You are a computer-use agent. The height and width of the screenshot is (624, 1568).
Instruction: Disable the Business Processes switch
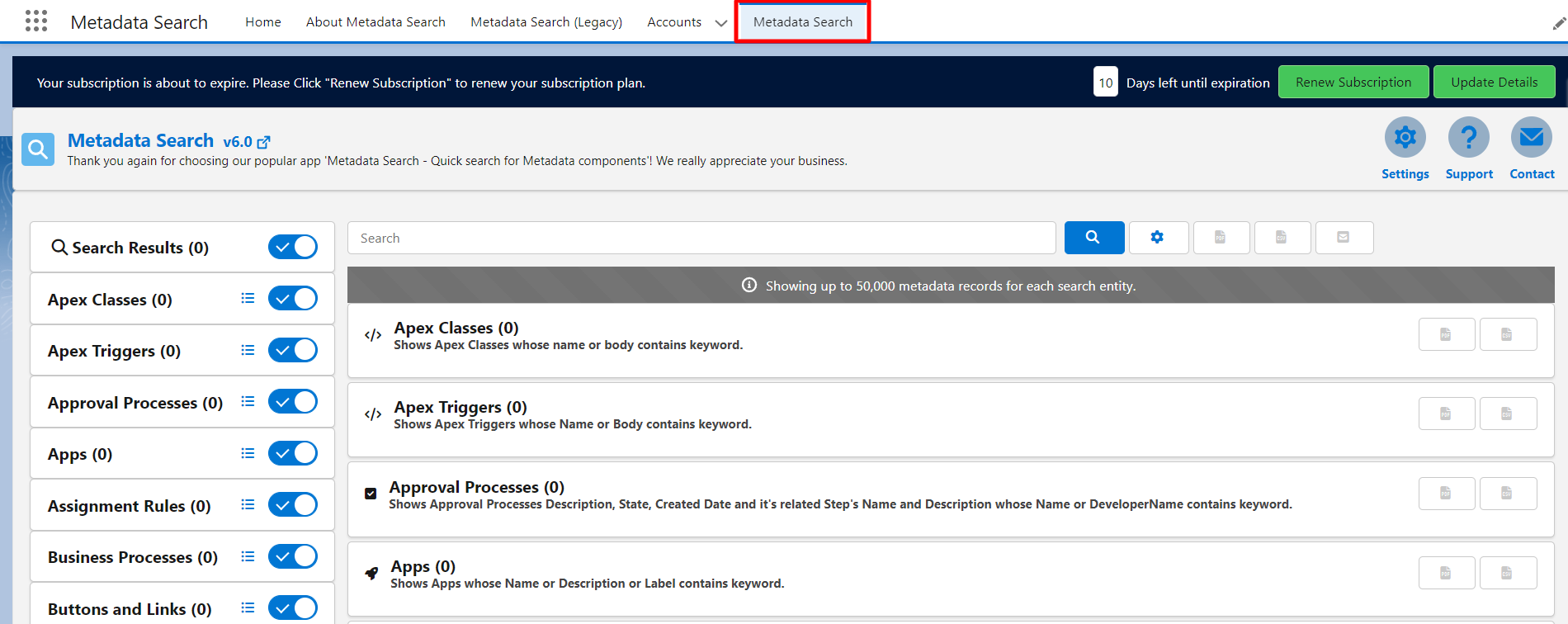coord(293,556)
